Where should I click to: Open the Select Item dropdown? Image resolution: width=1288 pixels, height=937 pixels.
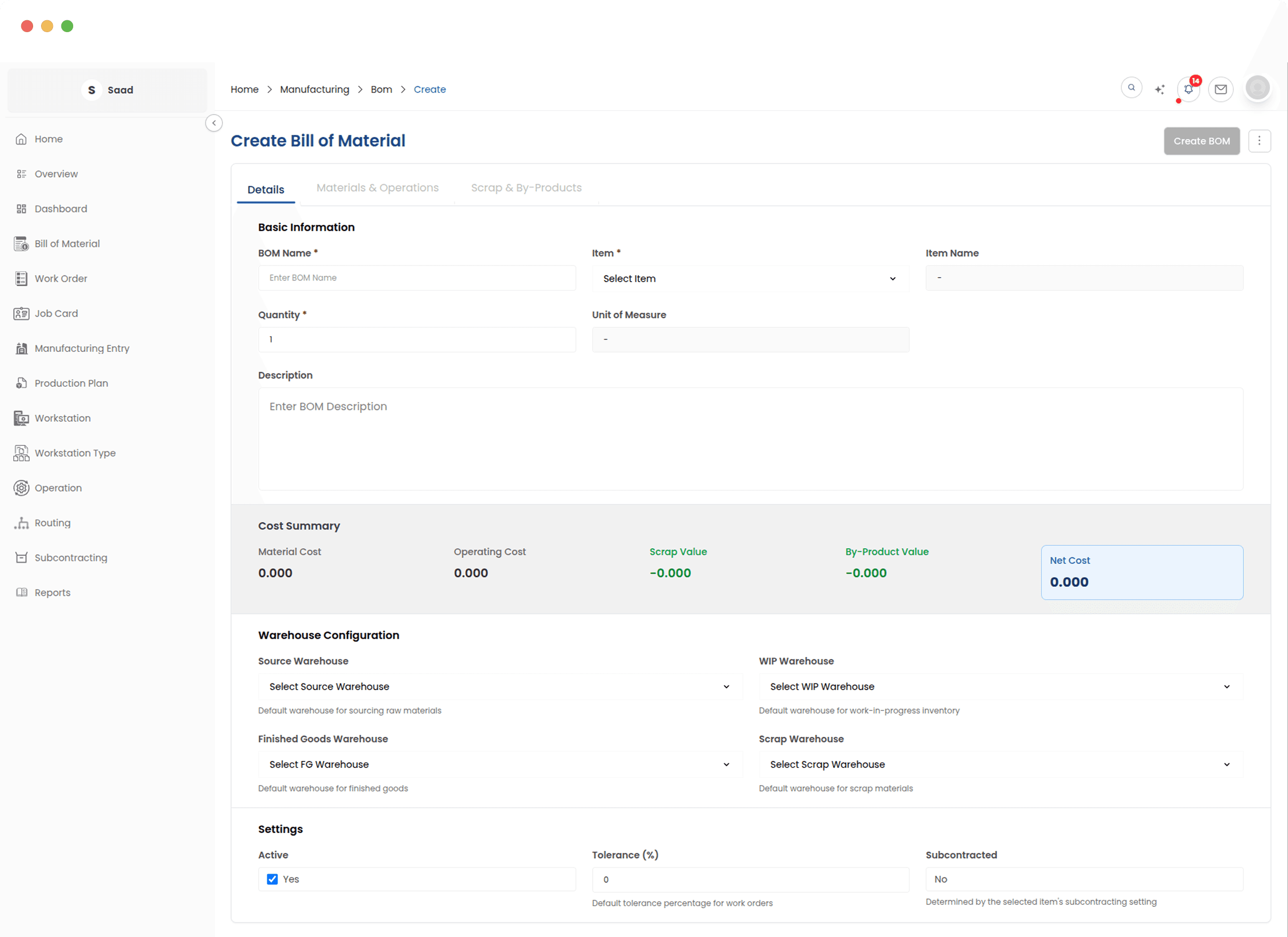[750, 279]
